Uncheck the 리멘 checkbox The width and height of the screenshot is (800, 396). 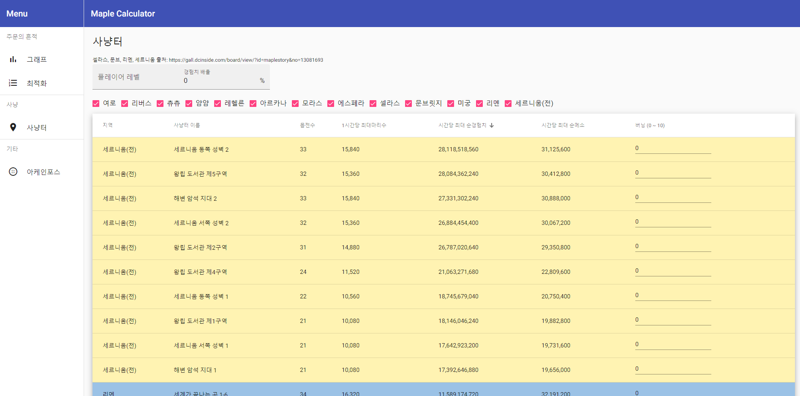[480, 104]
